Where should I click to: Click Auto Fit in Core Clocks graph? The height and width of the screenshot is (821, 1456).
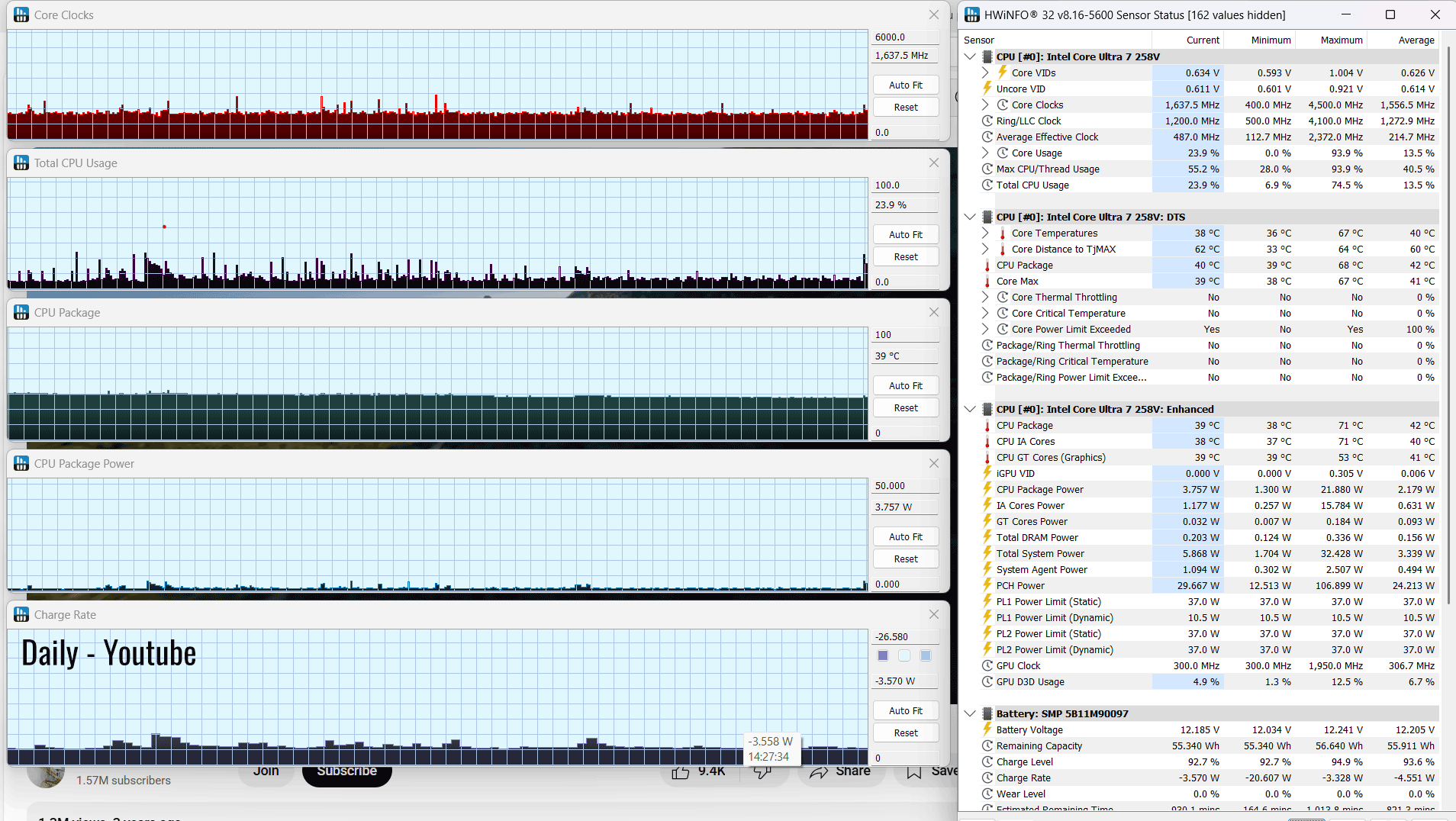[x=906, y=85]
